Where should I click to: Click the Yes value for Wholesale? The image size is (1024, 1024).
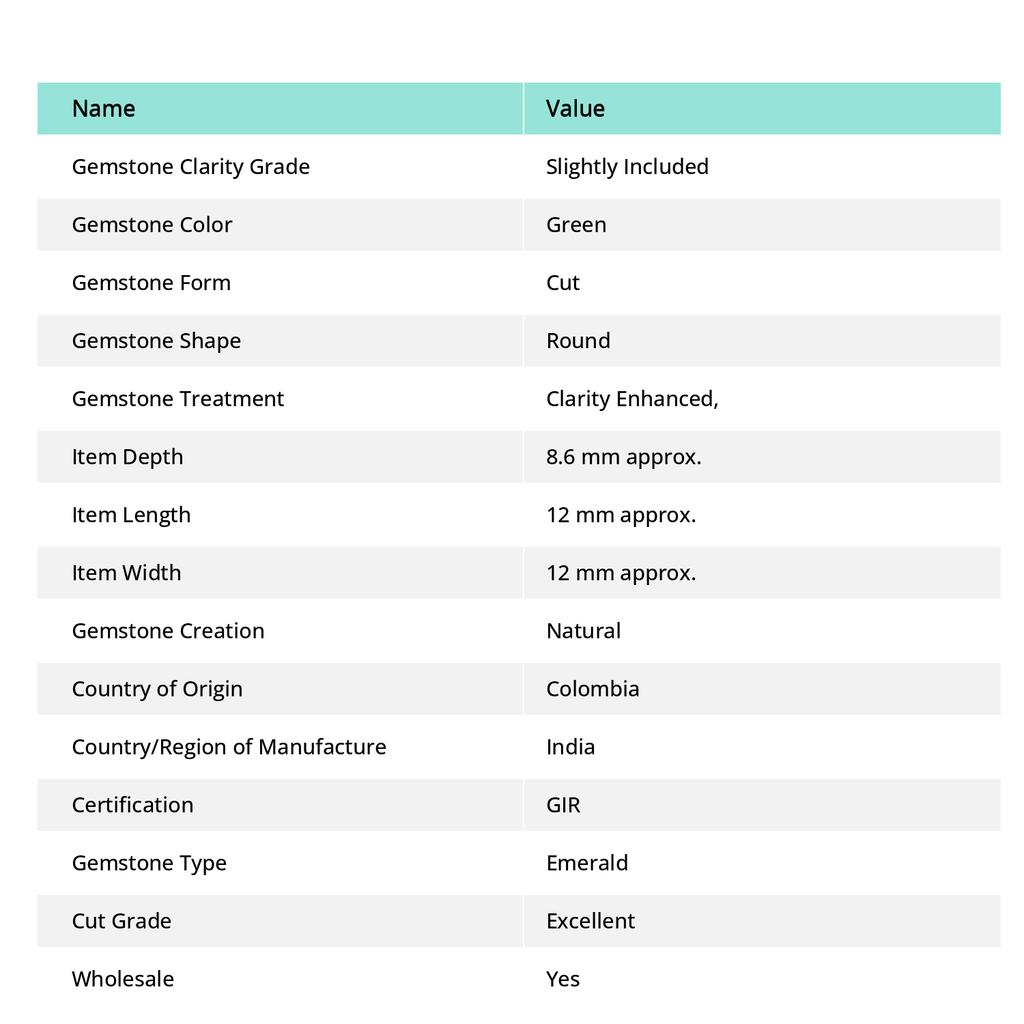point(563,978)
